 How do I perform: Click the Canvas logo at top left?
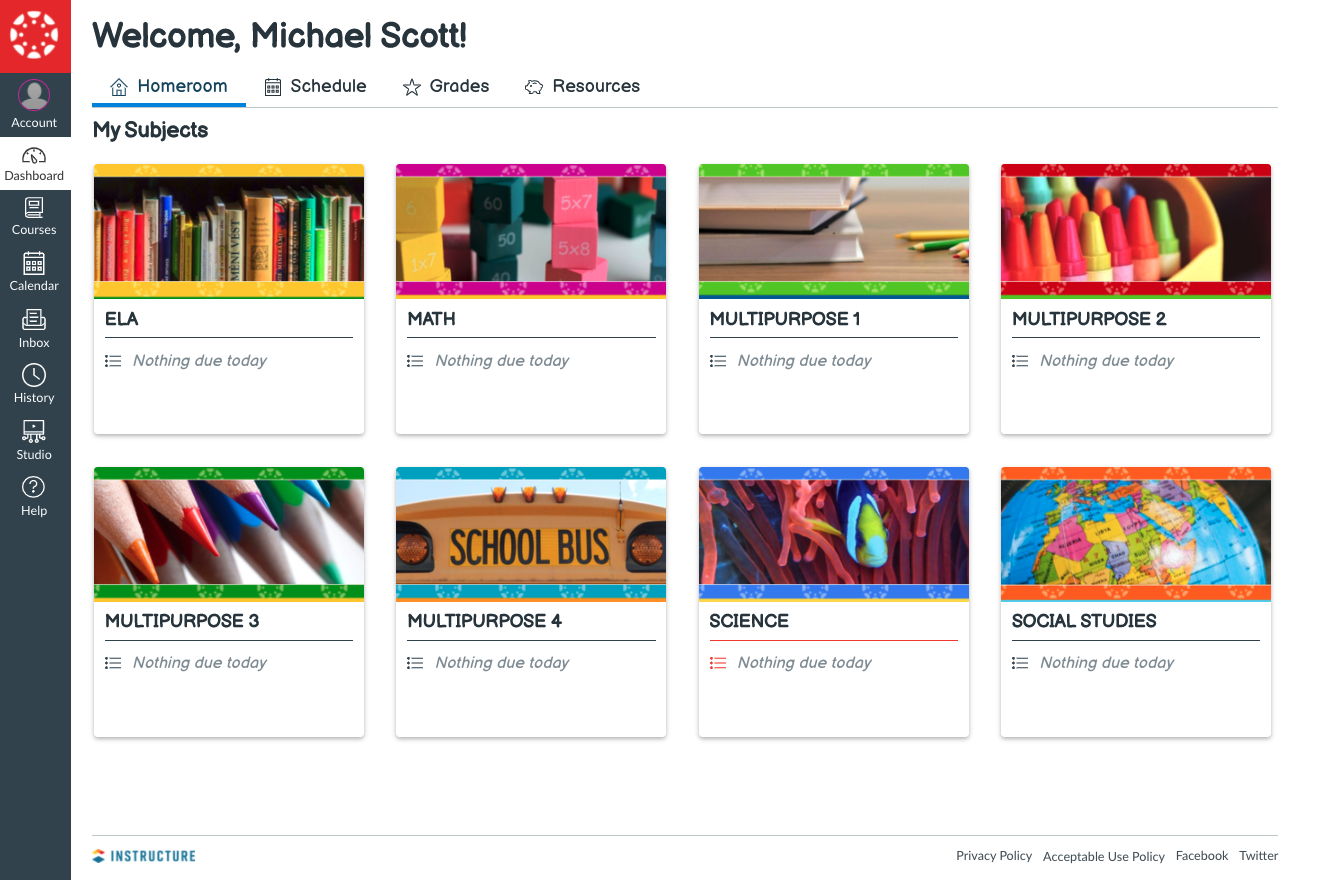click(x=34, y=35)
